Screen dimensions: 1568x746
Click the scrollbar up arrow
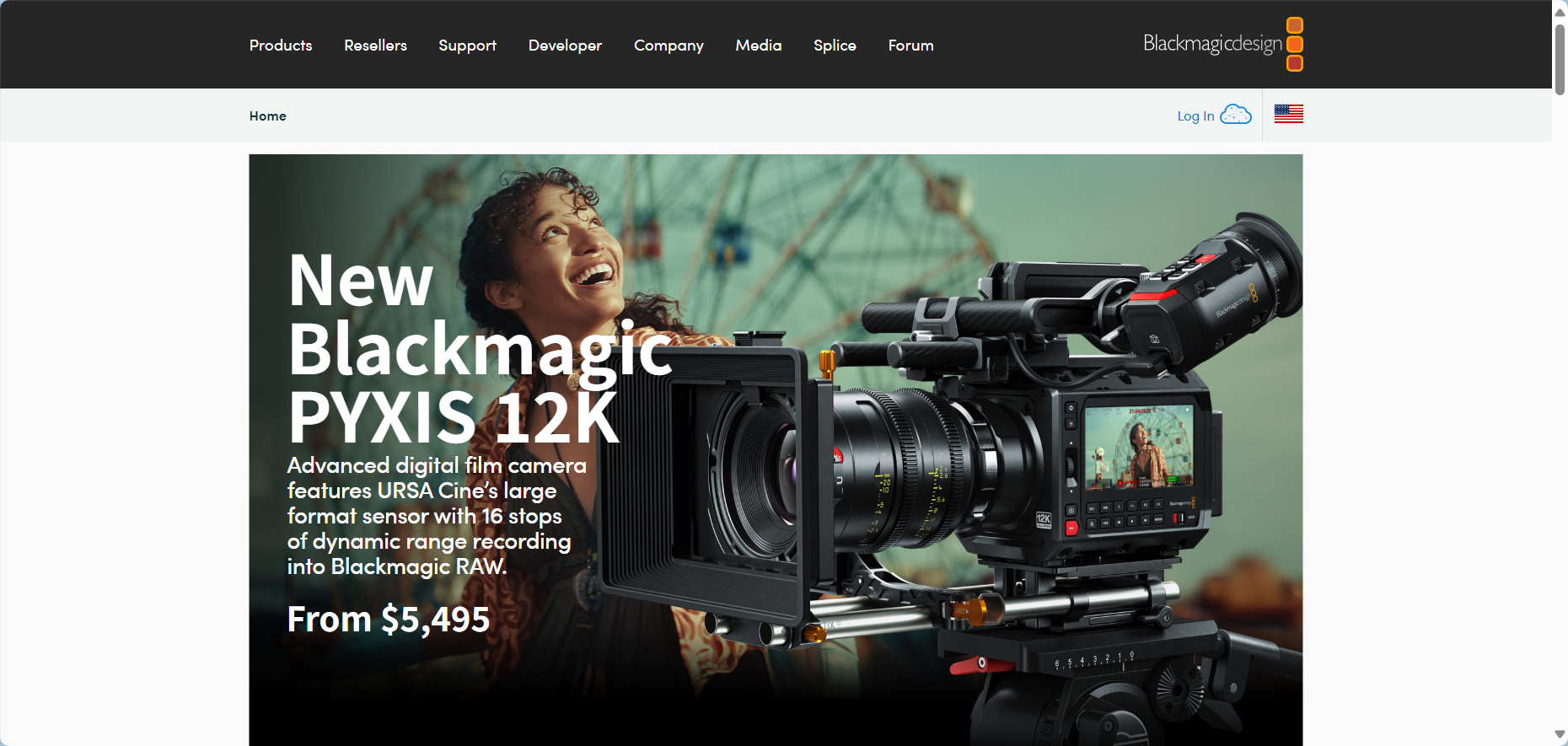point(1560,12)
